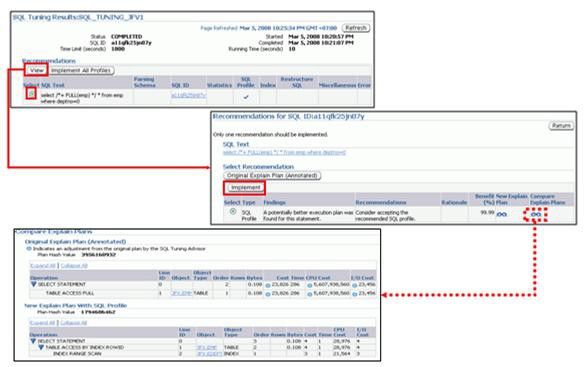Open the object link in INDEX RANGE SCAN row
The width and height of the screenshot is (587, 367).
[x=209, y=354]
